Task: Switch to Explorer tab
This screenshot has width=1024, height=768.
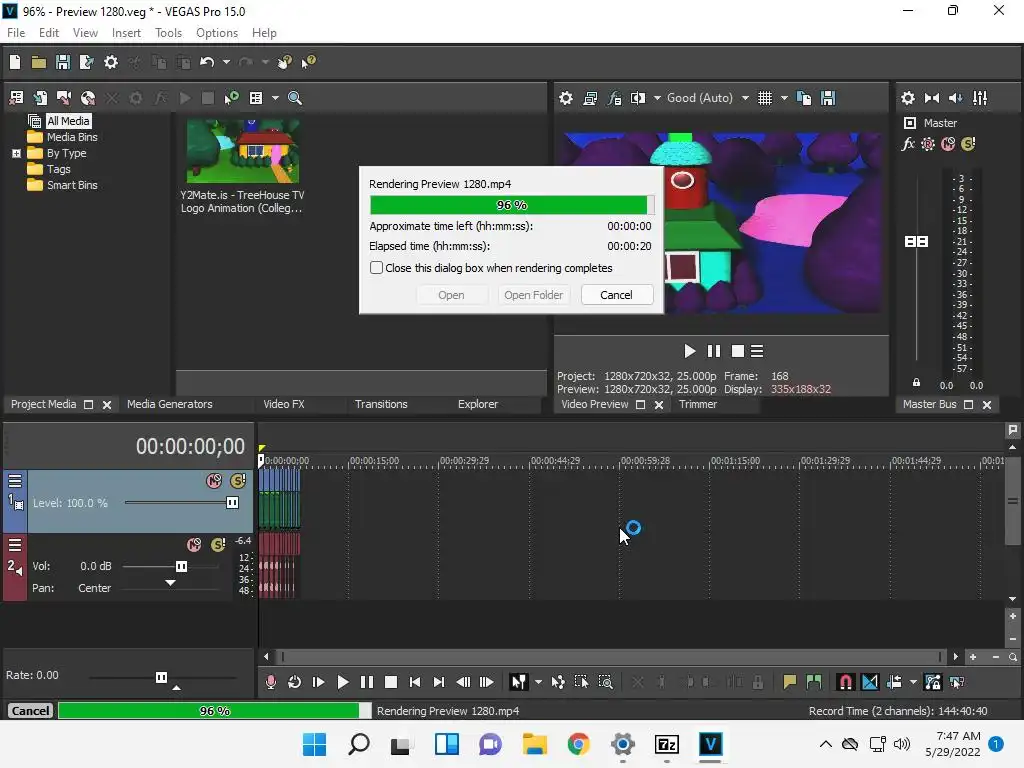Action: [478, 404]
